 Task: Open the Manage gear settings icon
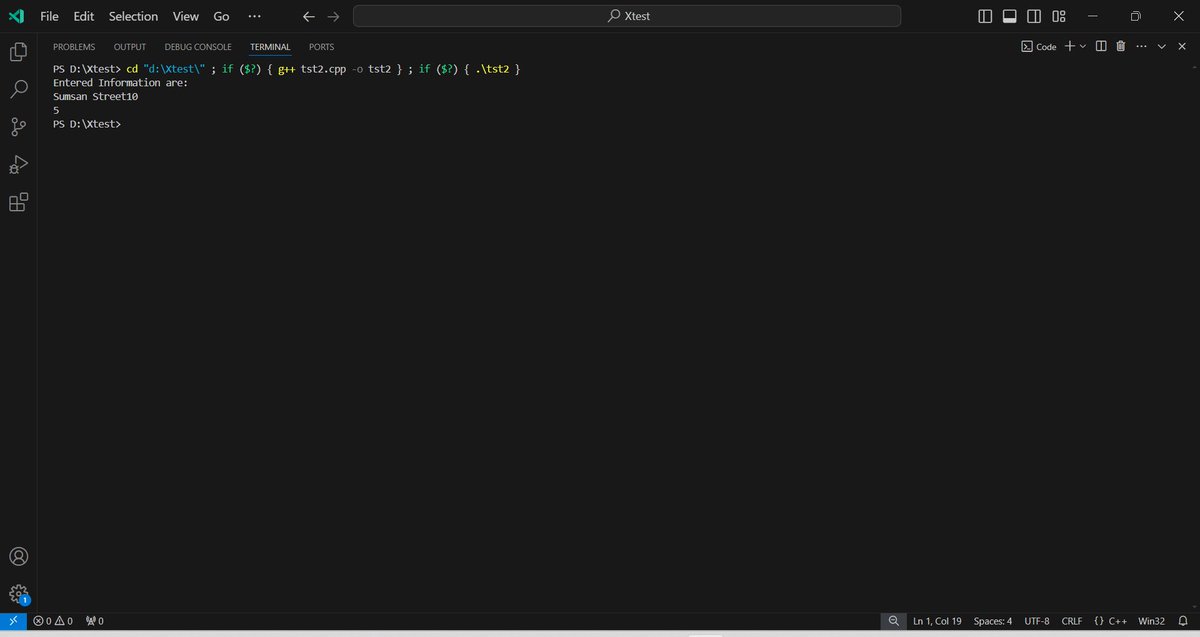[x=18, y=593]
